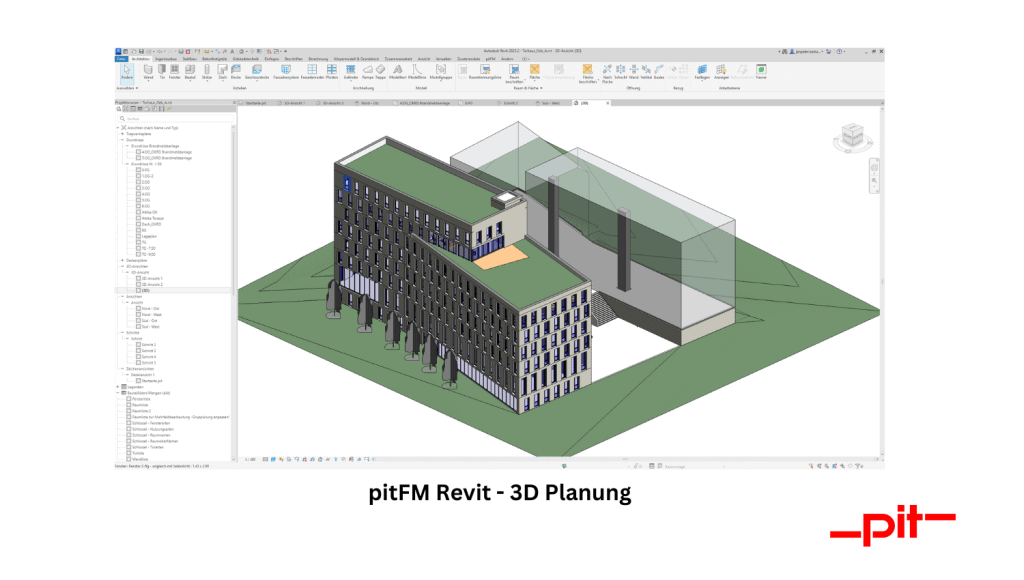The image size is (1024, 580).
Task: Expand the Deckenpläne tree node
Action: point(122,260)
